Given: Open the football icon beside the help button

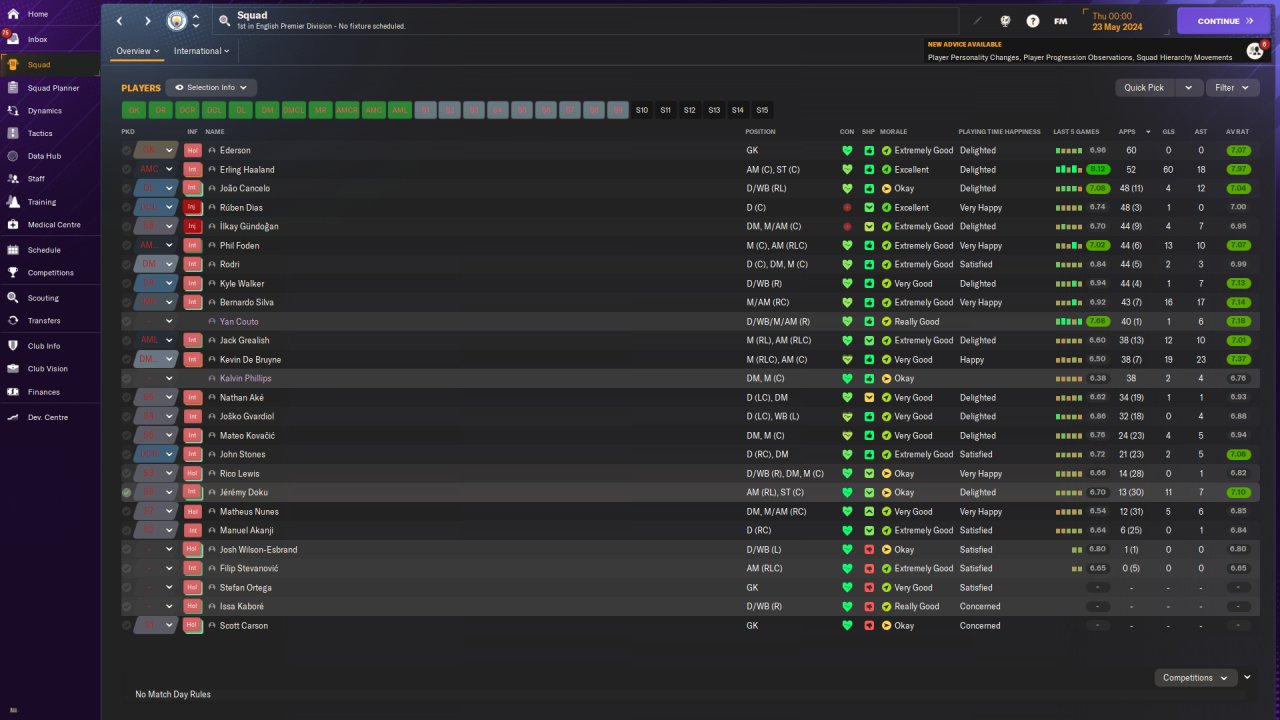Looking at the screenshot, I should point(1005,21).
